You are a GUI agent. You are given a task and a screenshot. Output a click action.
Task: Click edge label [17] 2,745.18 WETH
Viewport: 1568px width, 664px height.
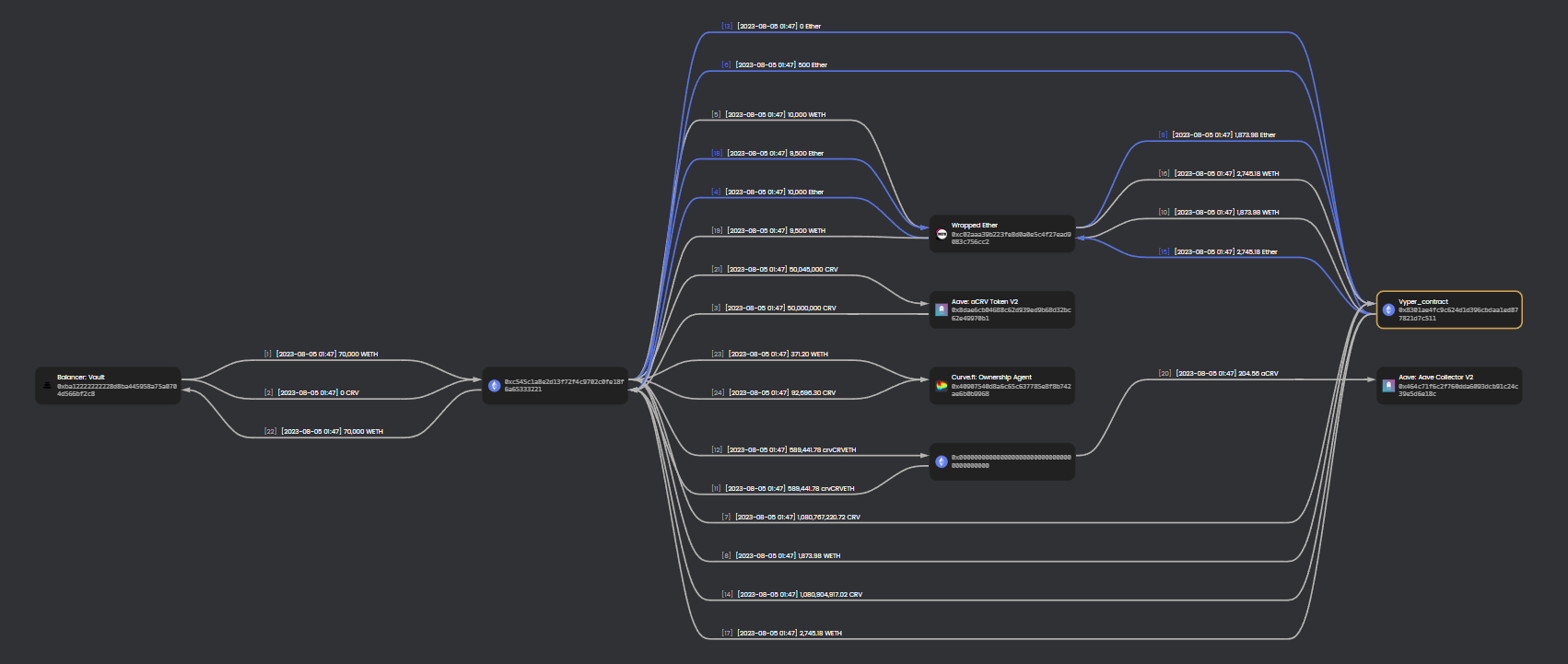pyautogui.click(x=782, y=634)
